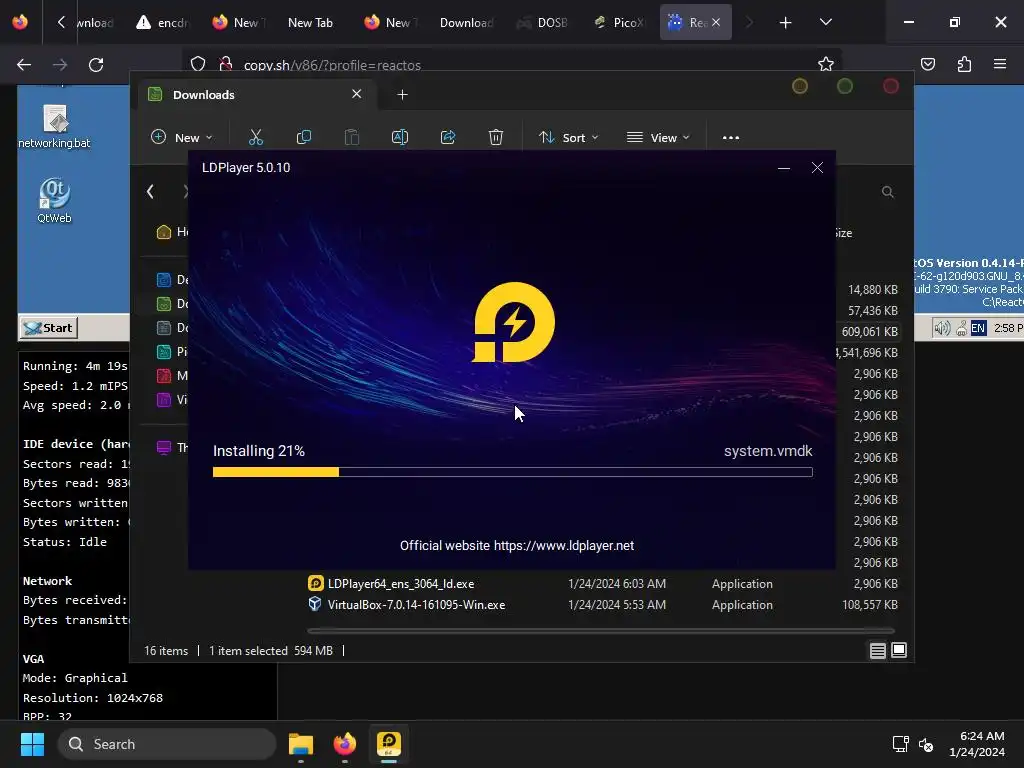Bookmark this page with star icon
The width and height of the screenshot is (1024, 768).
[825, 64]
